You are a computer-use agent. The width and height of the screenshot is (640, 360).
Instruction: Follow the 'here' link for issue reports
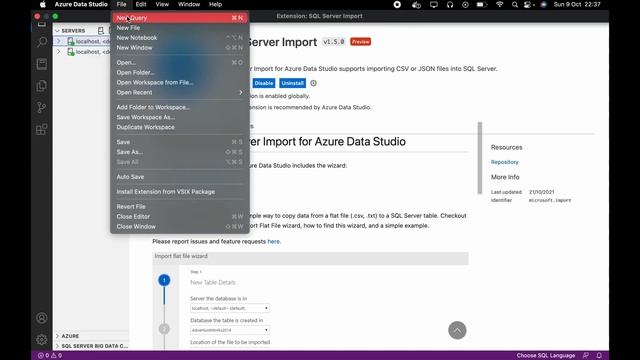(x=273, y=242)
